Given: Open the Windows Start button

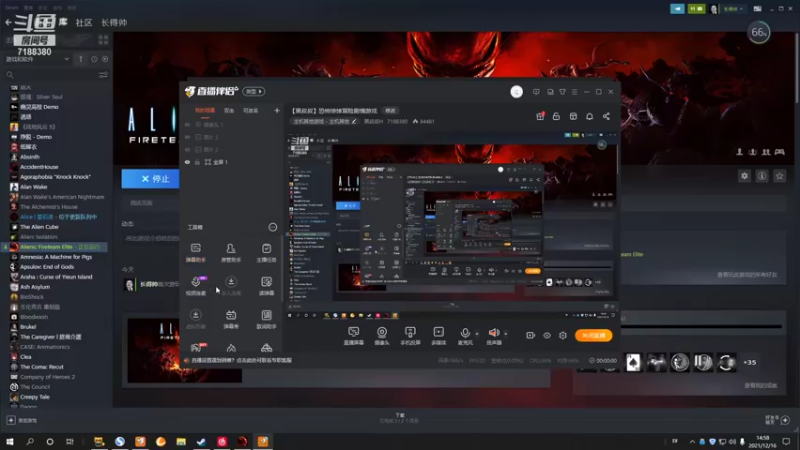Looking at the screenshot, I should tap(10, 441).
